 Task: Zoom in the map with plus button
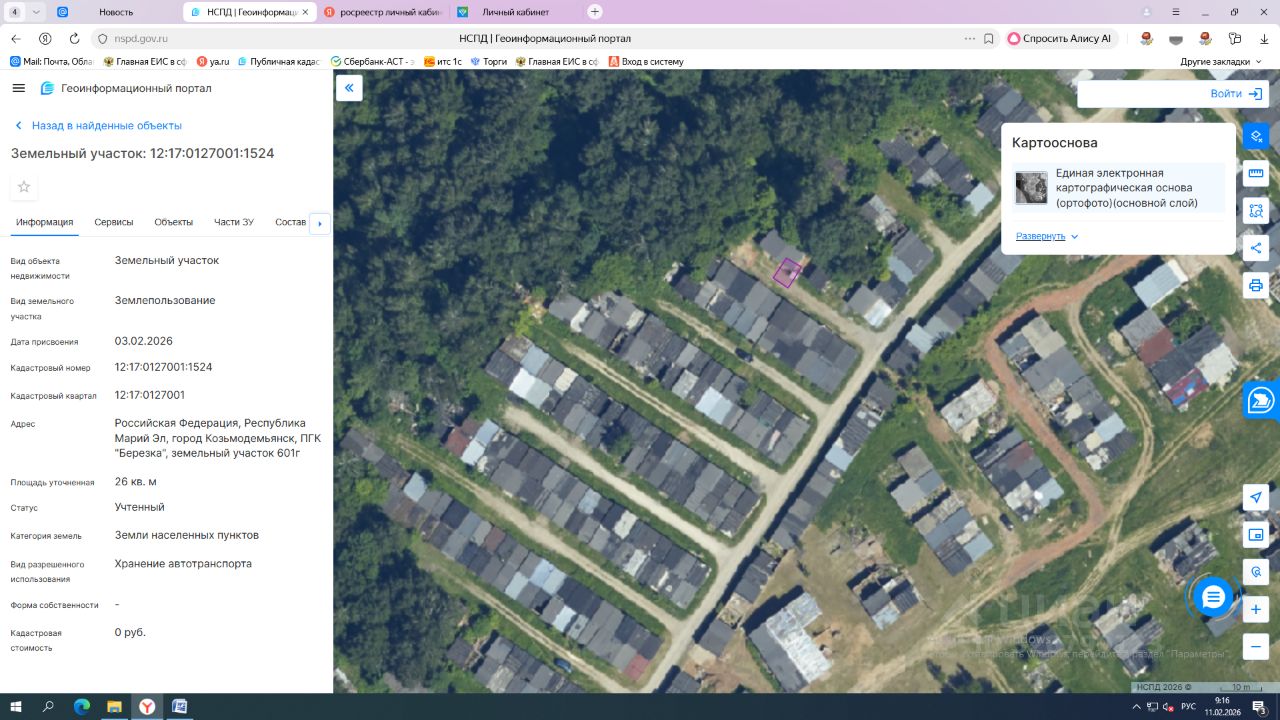tap(1256, 609)
